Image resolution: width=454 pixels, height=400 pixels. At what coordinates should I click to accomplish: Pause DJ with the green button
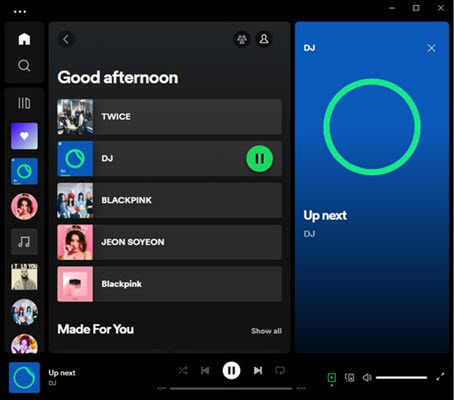pyautogui.click(x=259, y=159)
